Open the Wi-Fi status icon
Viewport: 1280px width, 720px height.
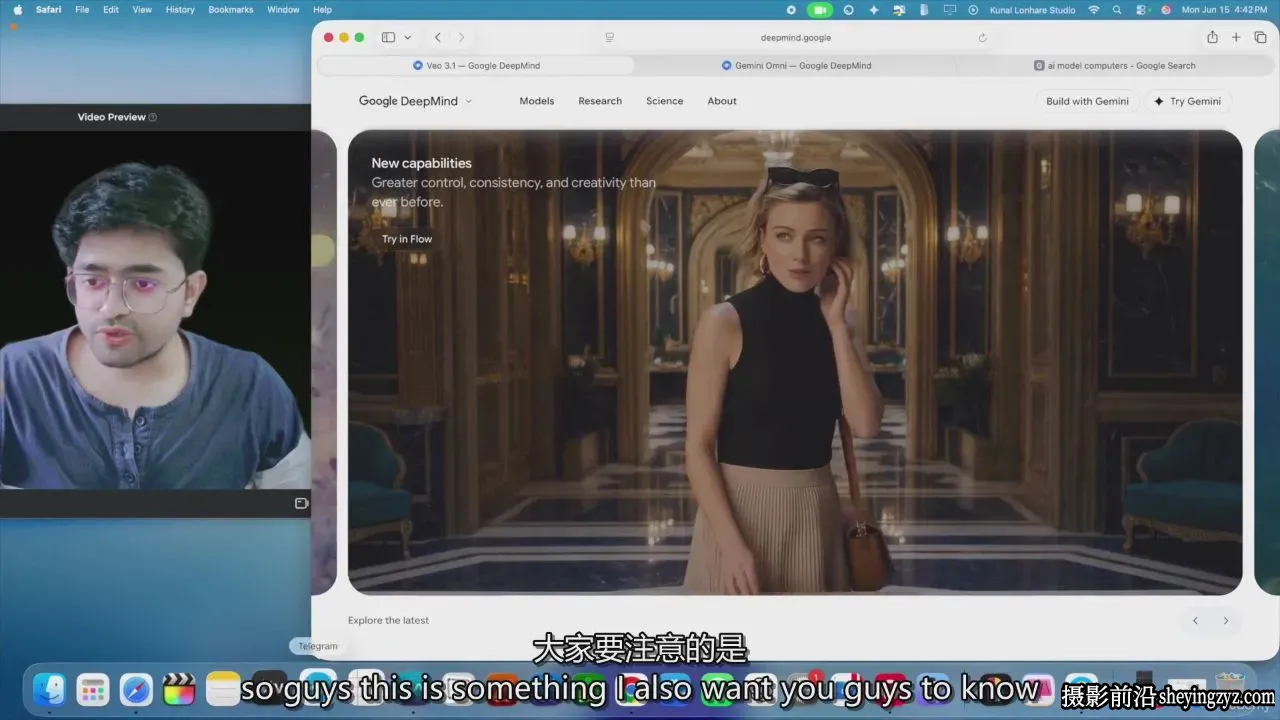pyautogui.click(x=1094, y=10)
